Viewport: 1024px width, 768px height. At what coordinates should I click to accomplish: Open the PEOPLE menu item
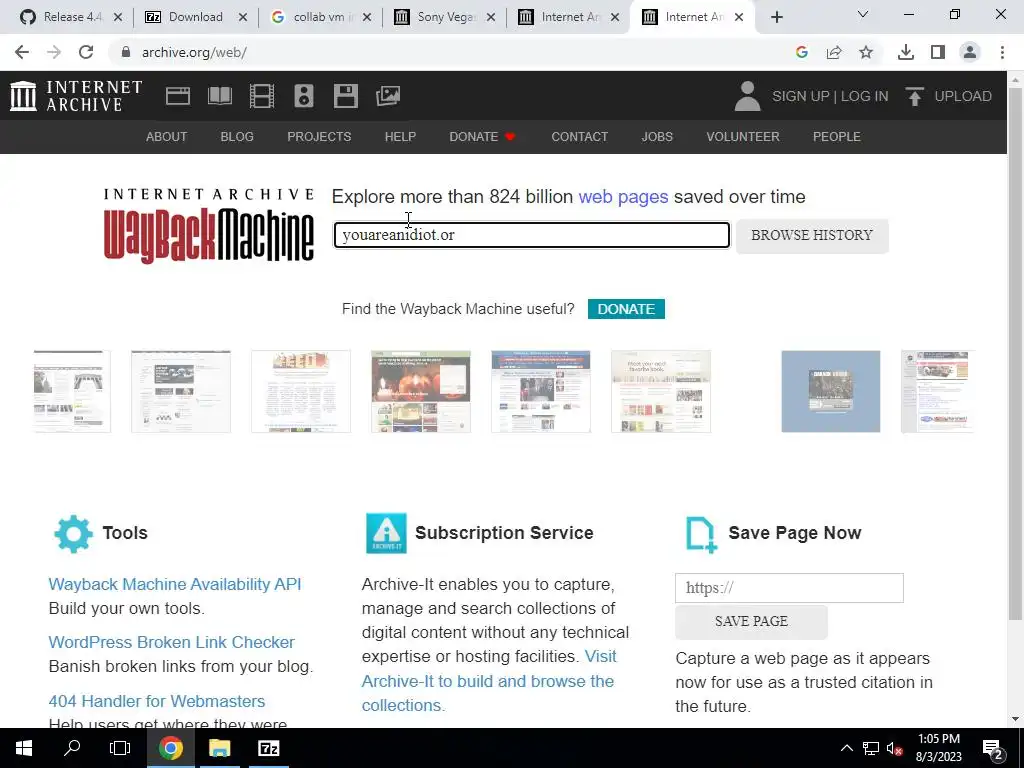[x=837, y=136]
